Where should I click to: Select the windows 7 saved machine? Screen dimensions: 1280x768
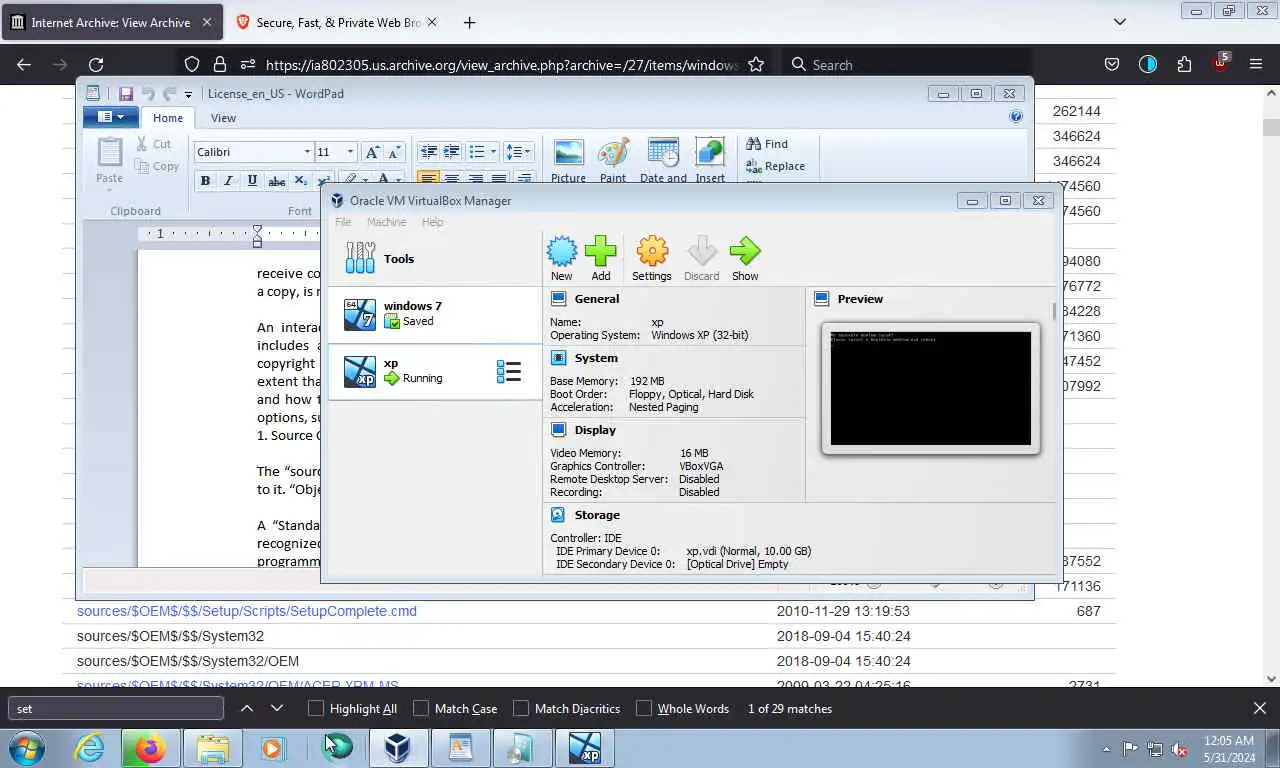click(x=435, y=314)
